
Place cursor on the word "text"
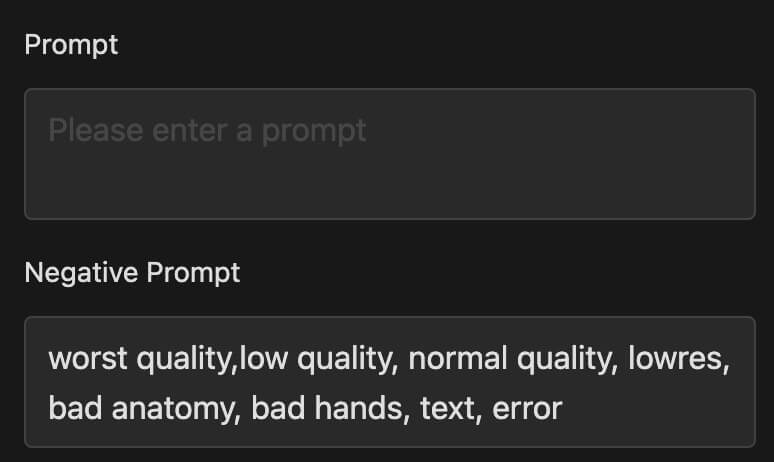point(447,409)
